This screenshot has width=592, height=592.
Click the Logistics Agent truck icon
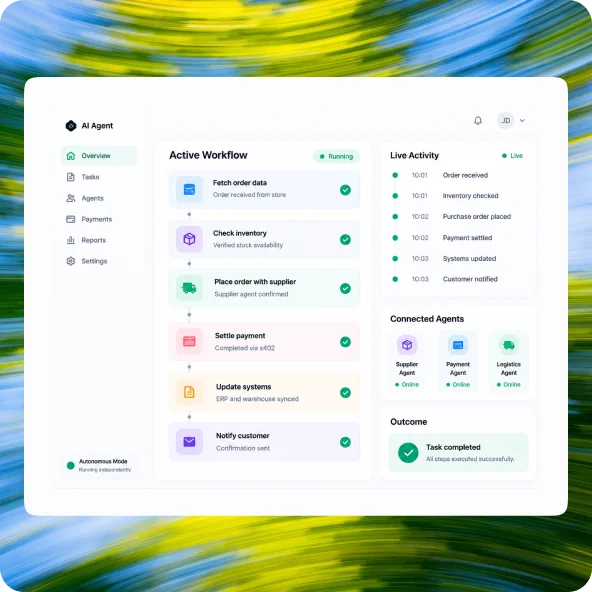pos(509,345)
